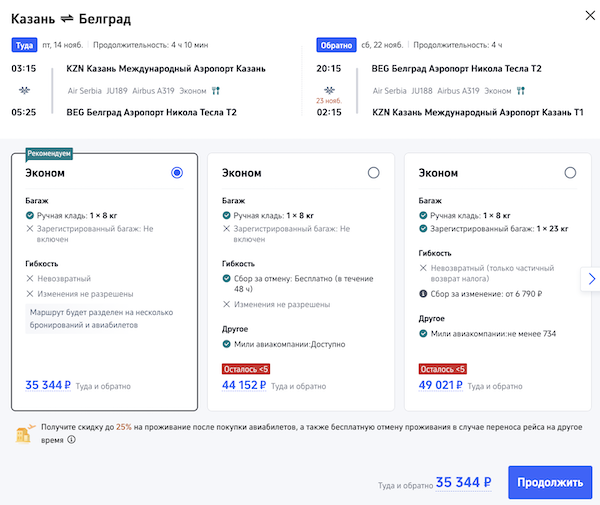Click the change fee coin icon at 6 790 ₽
600x505 pixels.
click(422, 294)
